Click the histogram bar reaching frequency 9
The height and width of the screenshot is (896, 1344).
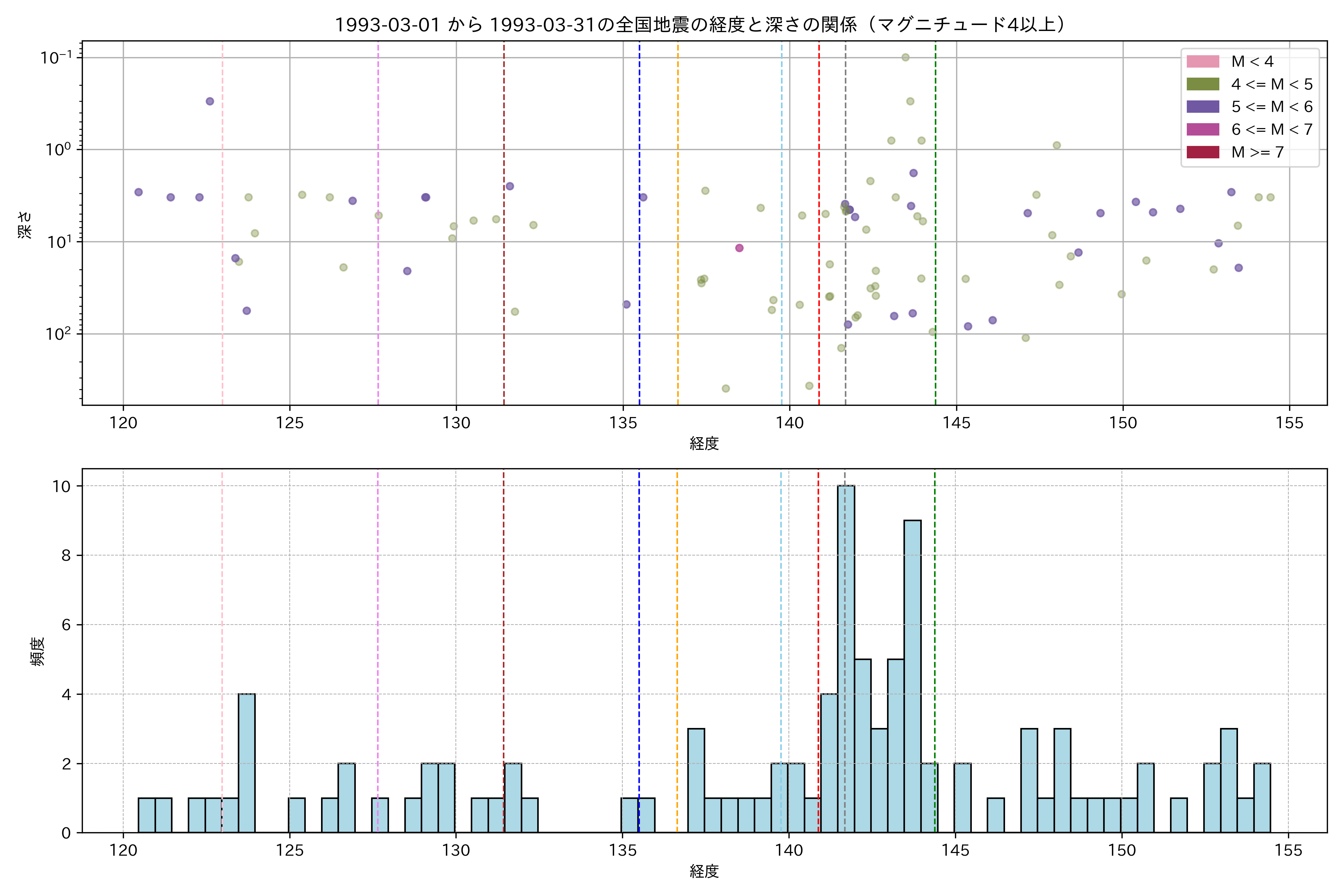click(x=912, y=676)
